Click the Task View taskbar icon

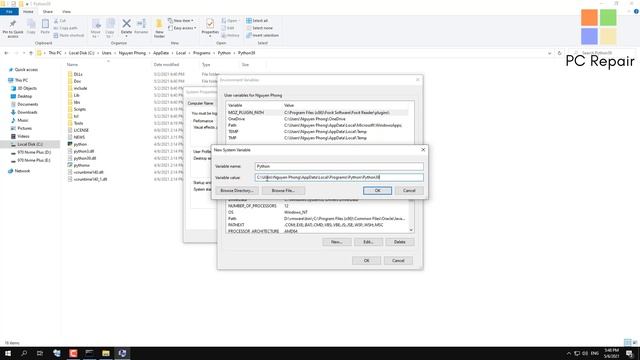[40, 353]
